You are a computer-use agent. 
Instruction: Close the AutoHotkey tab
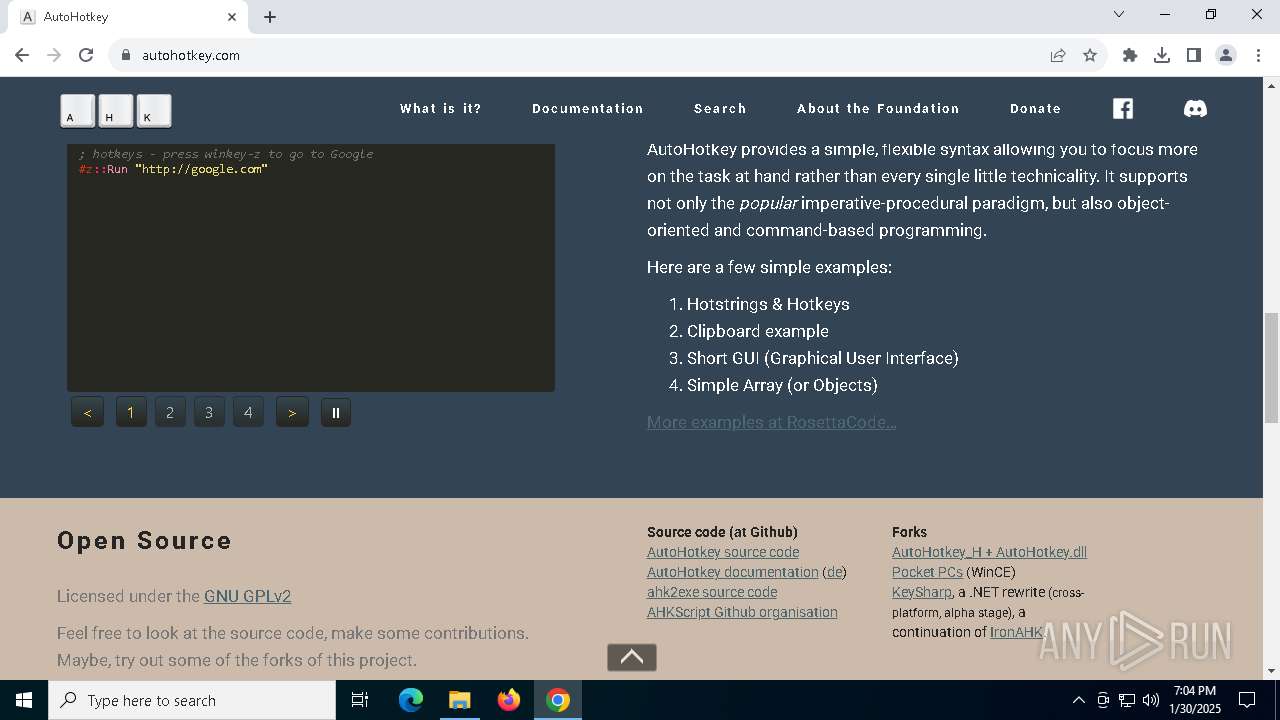[232, 17]
